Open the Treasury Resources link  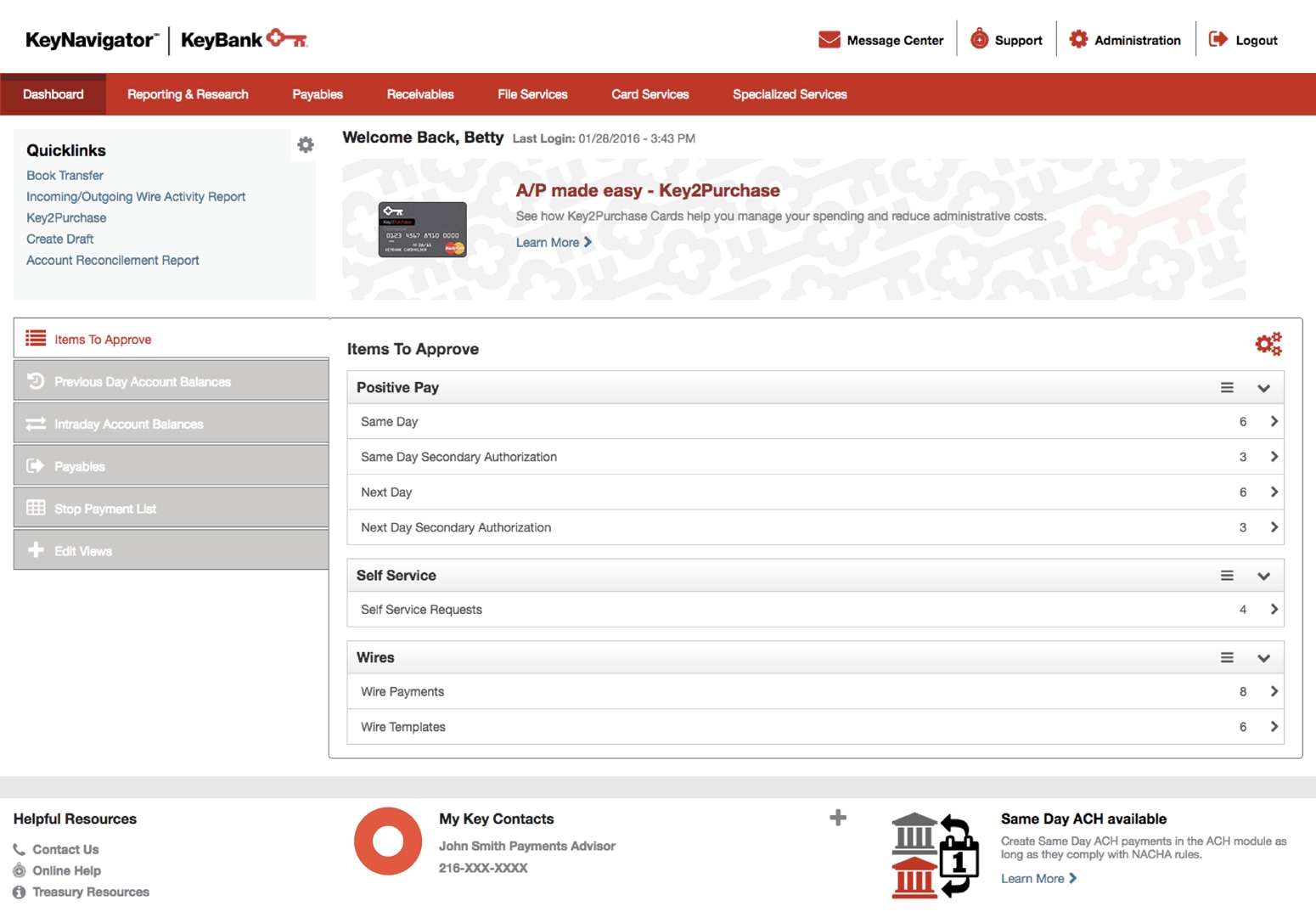(x=91, y=892)
